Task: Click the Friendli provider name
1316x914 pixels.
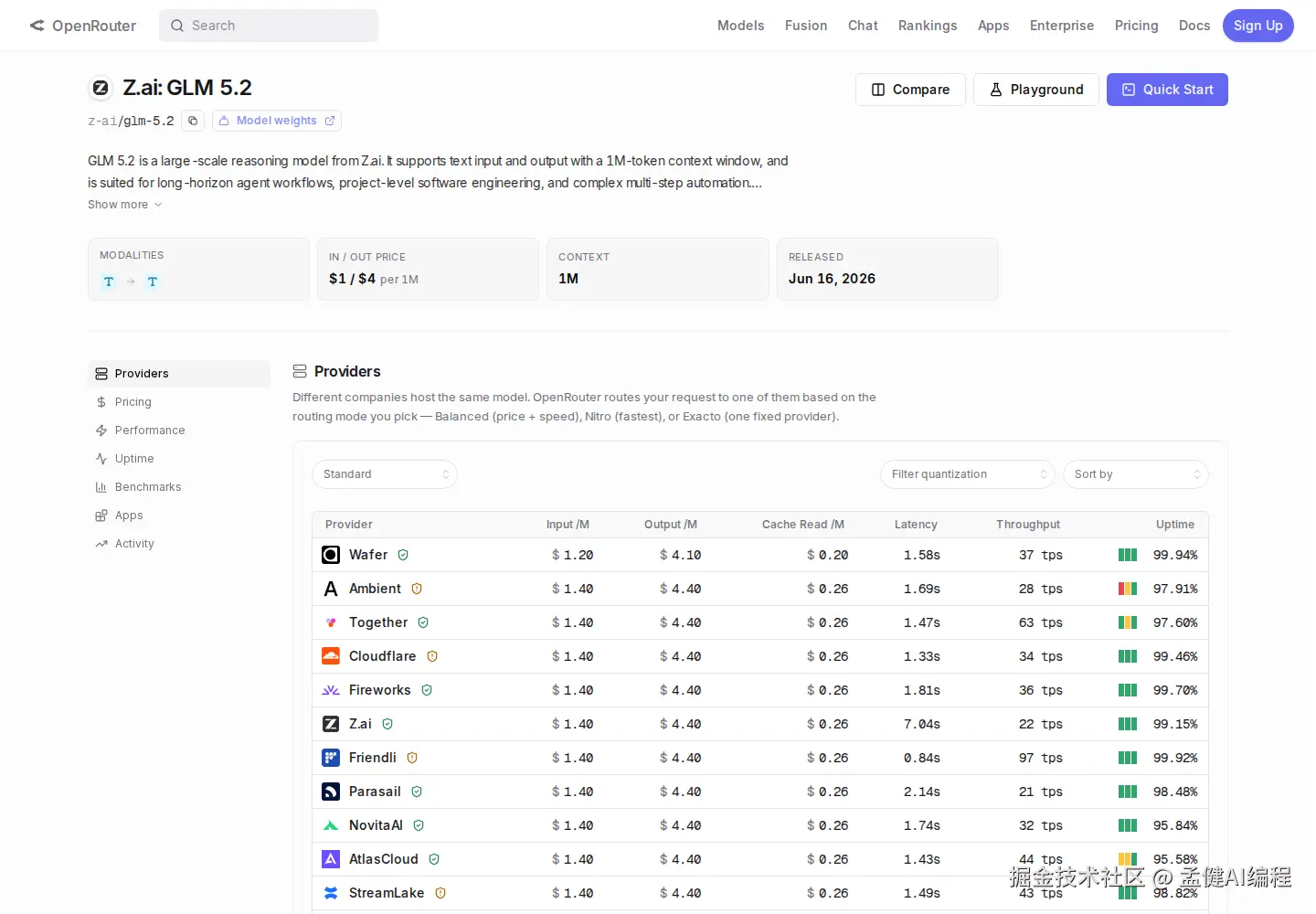Action: [x=373, y=758]
